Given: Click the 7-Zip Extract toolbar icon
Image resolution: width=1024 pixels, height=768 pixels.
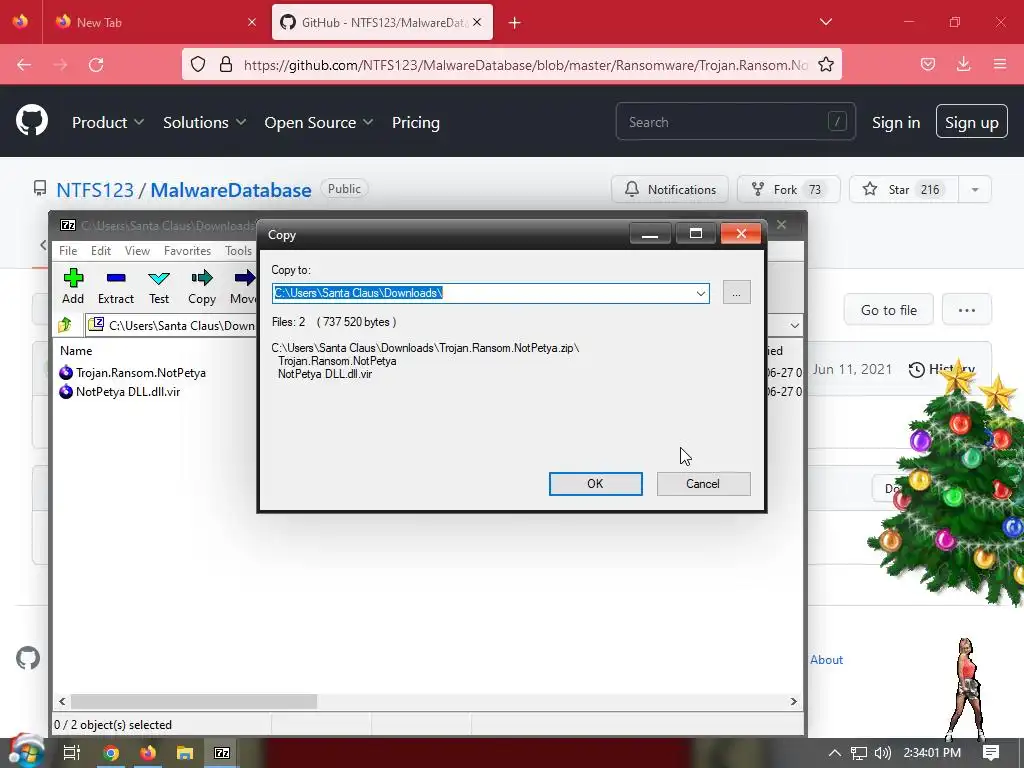Looking at the screenshot, I should [116, 278].
